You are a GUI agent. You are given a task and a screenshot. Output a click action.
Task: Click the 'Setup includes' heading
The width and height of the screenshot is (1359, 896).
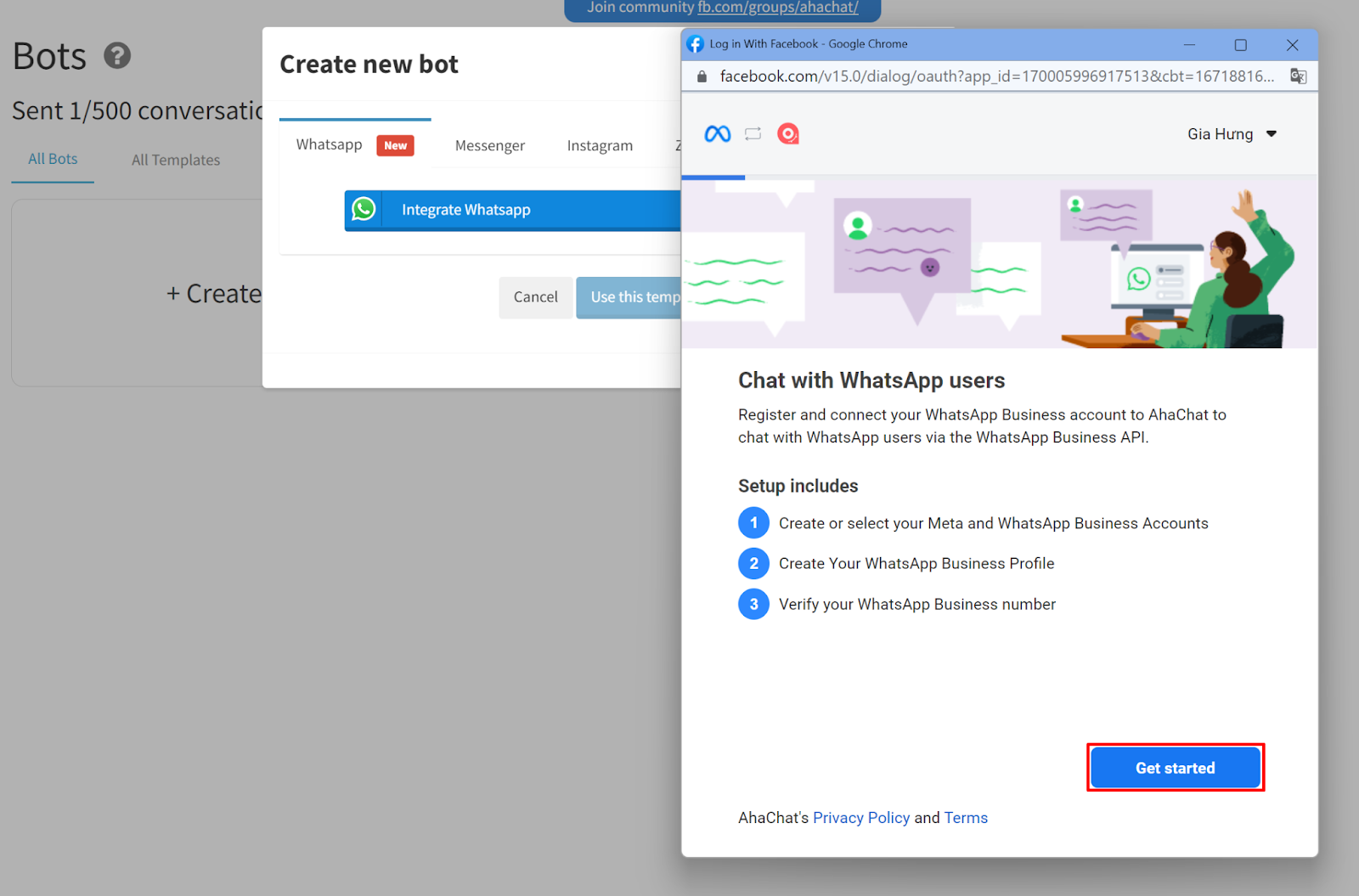pos(798,486)
